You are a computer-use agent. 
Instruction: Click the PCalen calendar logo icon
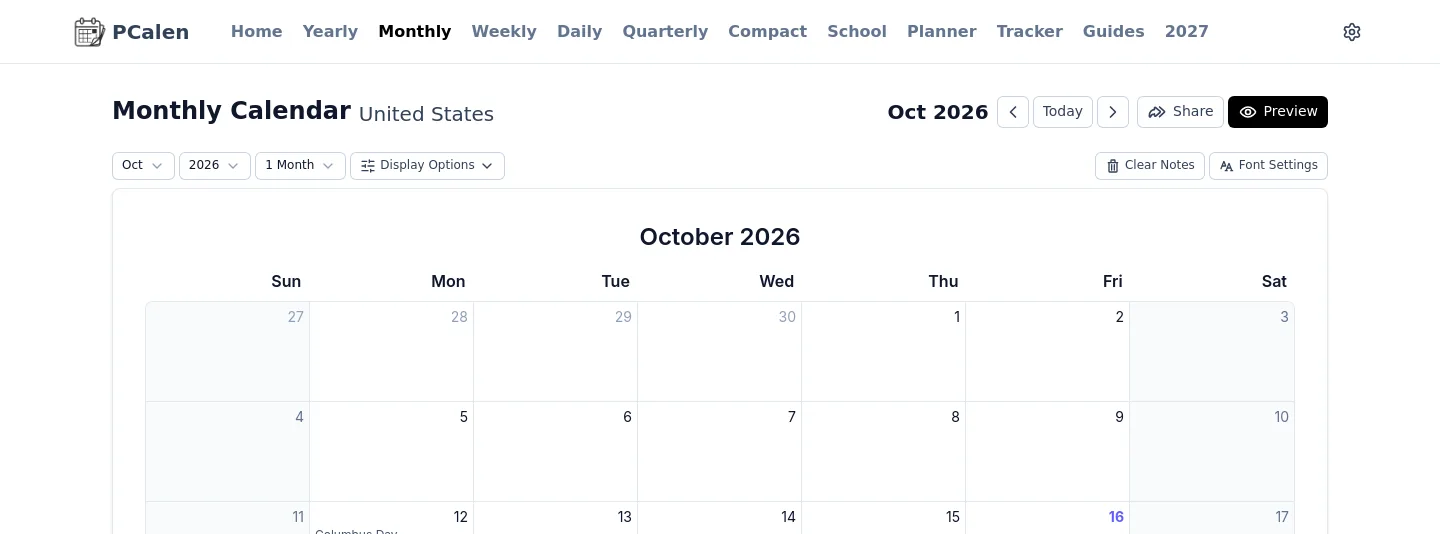(89, 32)
